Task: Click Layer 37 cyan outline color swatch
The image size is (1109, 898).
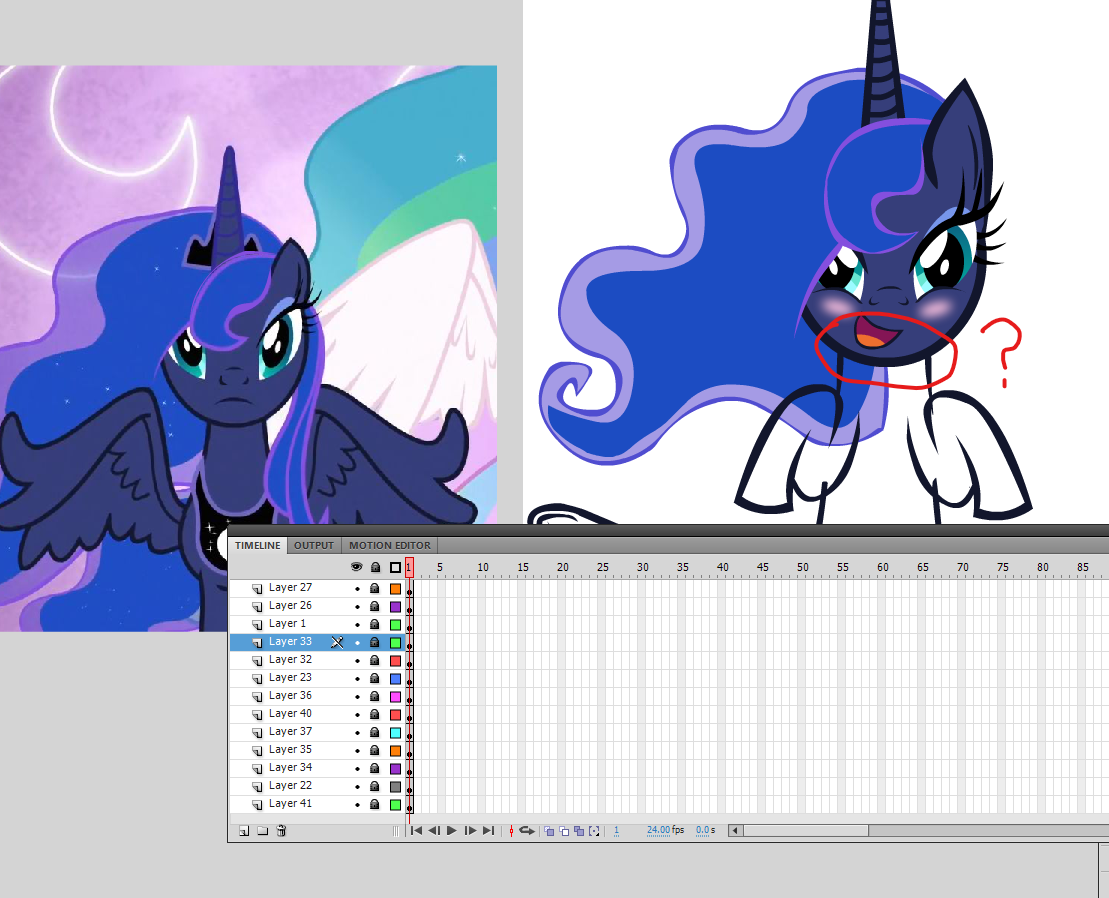Action: [x=395, y=733]
